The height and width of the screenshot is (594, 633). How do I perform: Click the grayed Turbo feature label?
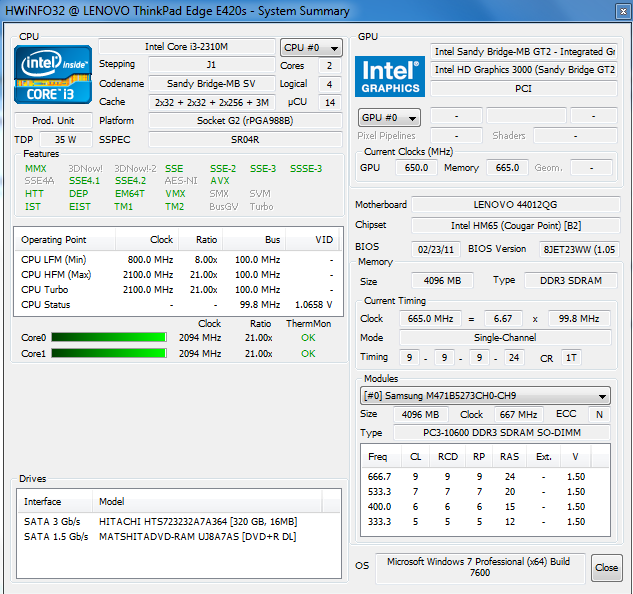click(261, 206)
